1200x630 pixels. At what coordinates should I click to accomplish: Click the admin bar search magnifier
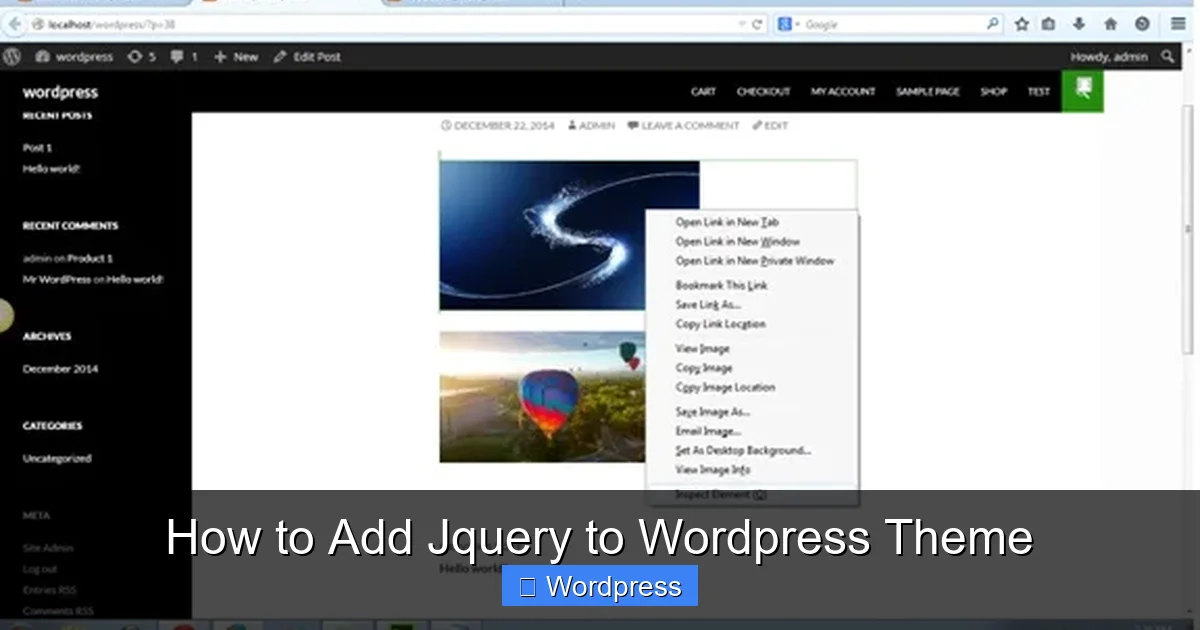tap(1168, 57)
